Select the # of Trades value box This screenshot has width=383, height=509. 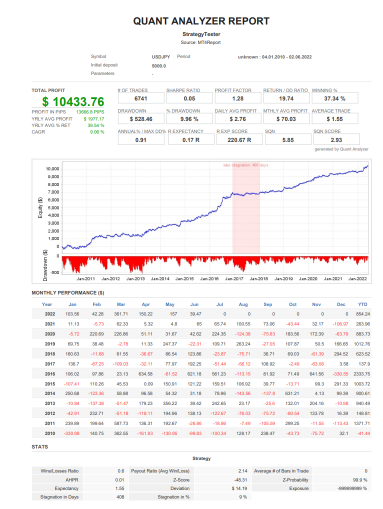tap(141, 98)
